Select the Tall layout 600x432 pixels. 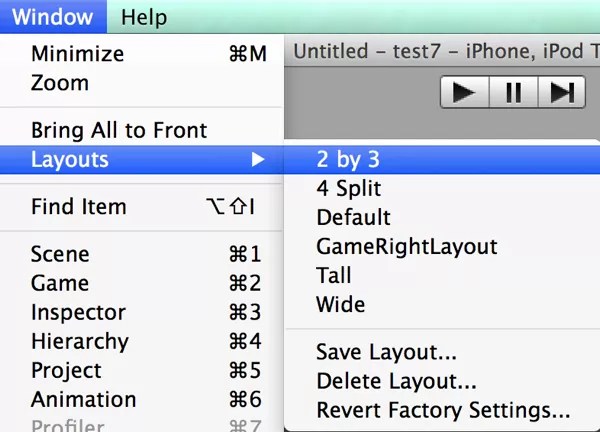pos(334,275)
